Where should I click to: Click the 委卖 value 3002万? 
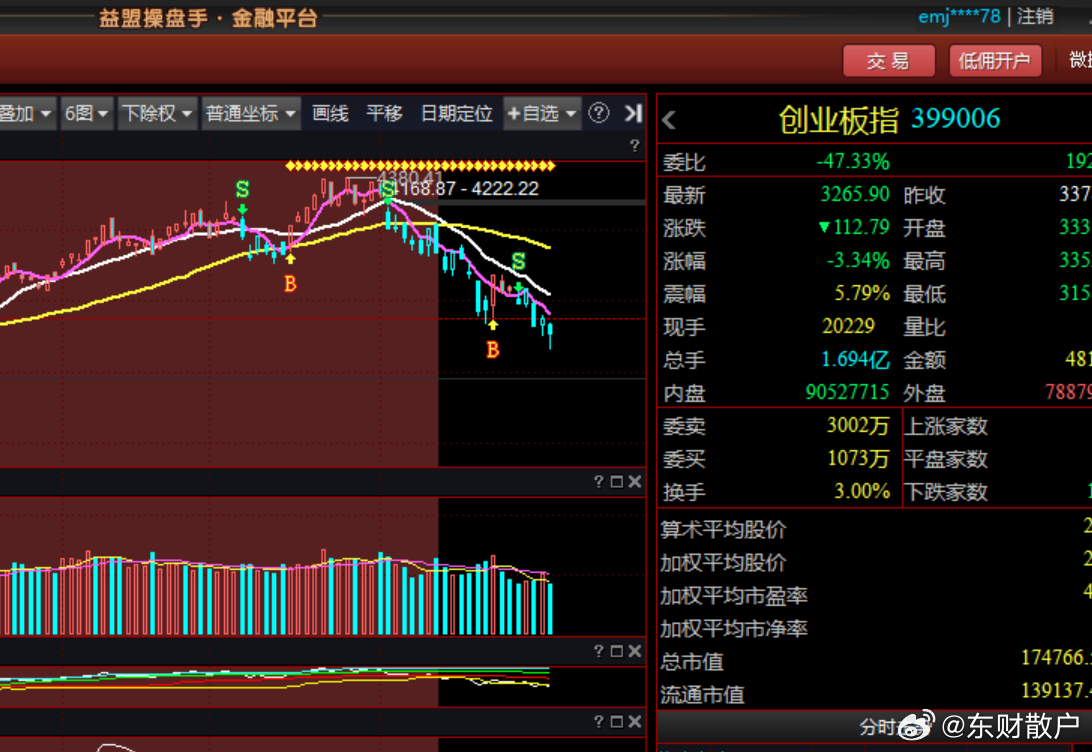[x=858, y=425]
